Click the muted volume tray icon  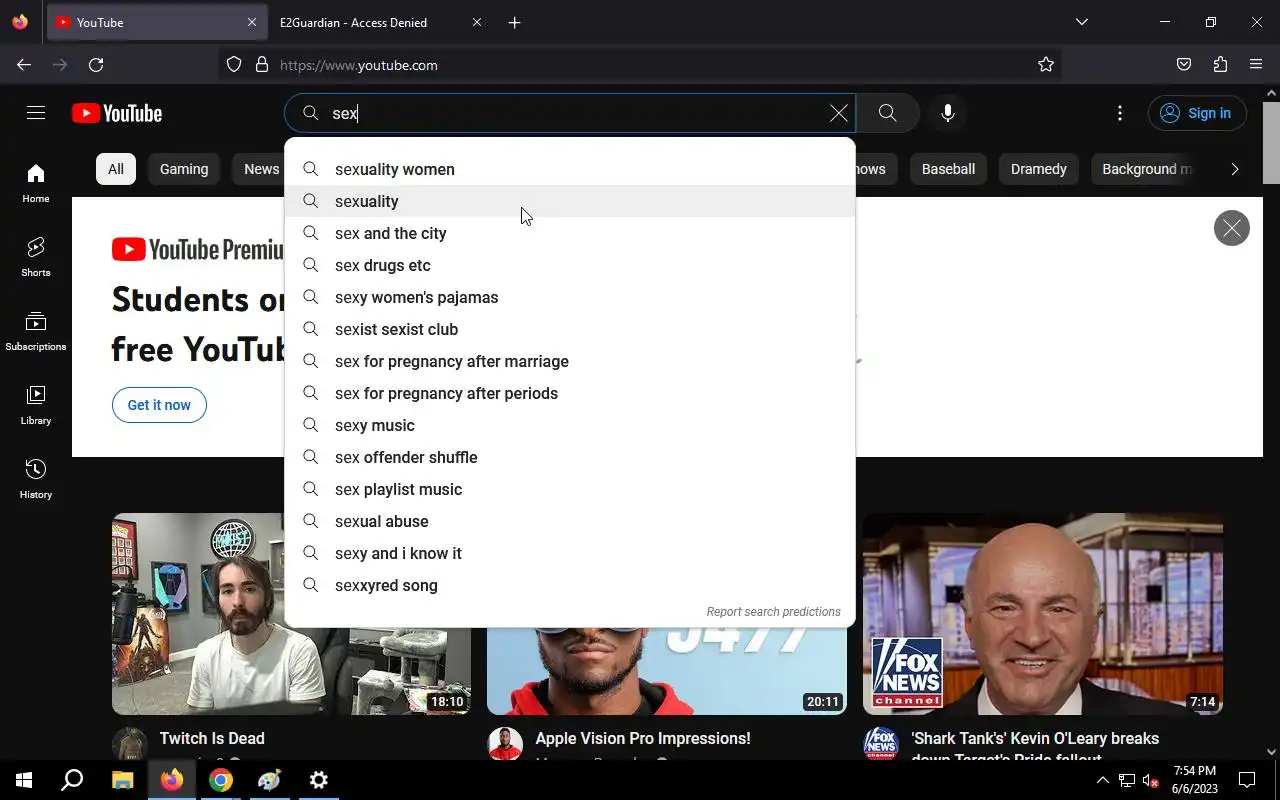click(x=1150, y=780)
